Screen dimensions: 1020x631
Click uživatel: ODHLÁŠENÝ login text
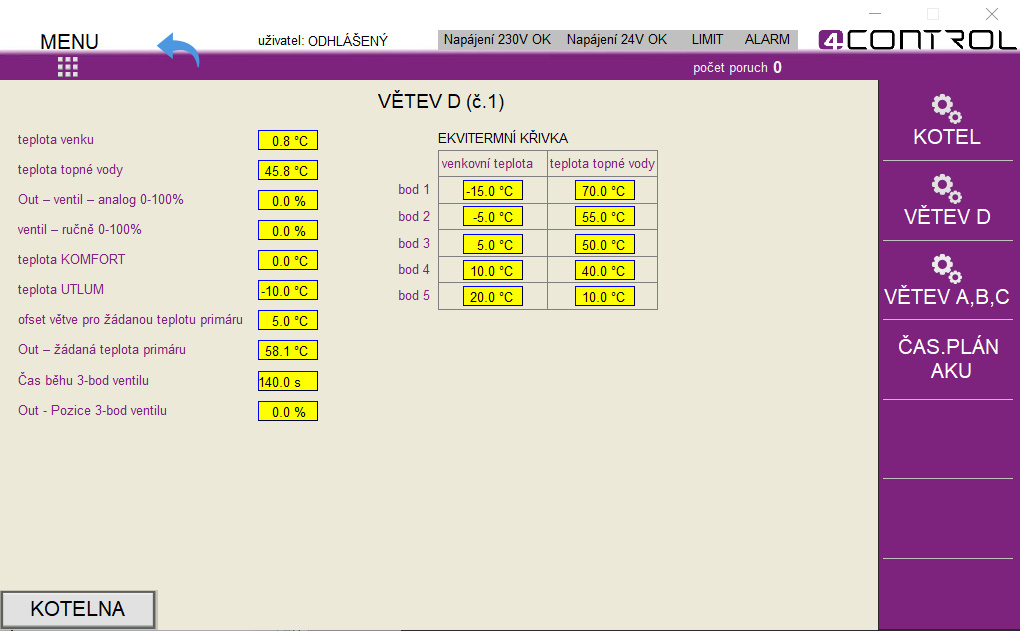click(323, 41)
